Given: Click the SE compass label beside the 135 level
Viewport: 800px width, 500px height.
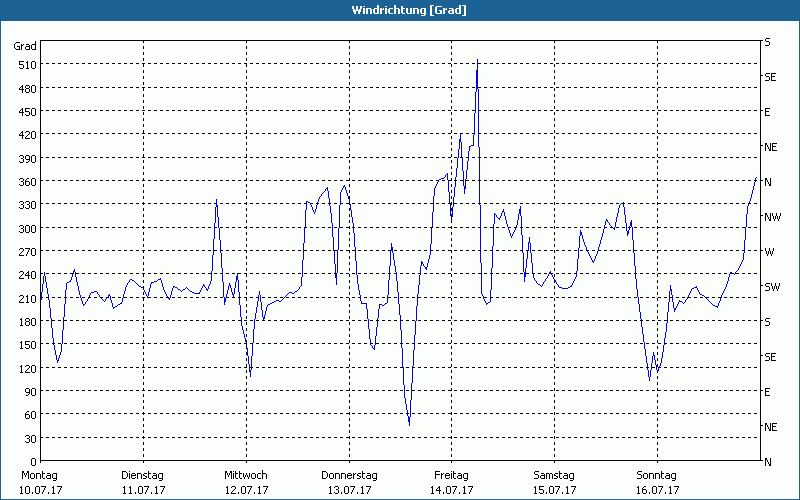Looking at the screenshot, I should [770, 357].
